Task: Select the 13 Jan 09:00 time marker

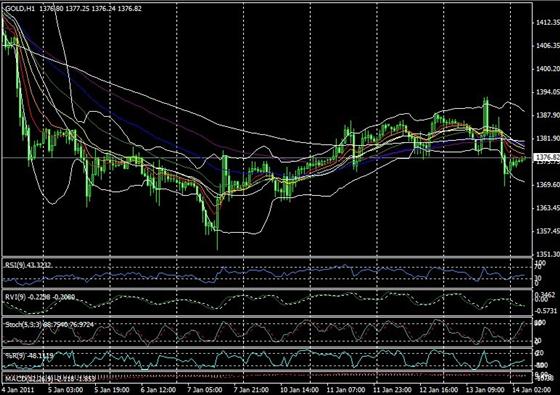Action: click(485, 389)
